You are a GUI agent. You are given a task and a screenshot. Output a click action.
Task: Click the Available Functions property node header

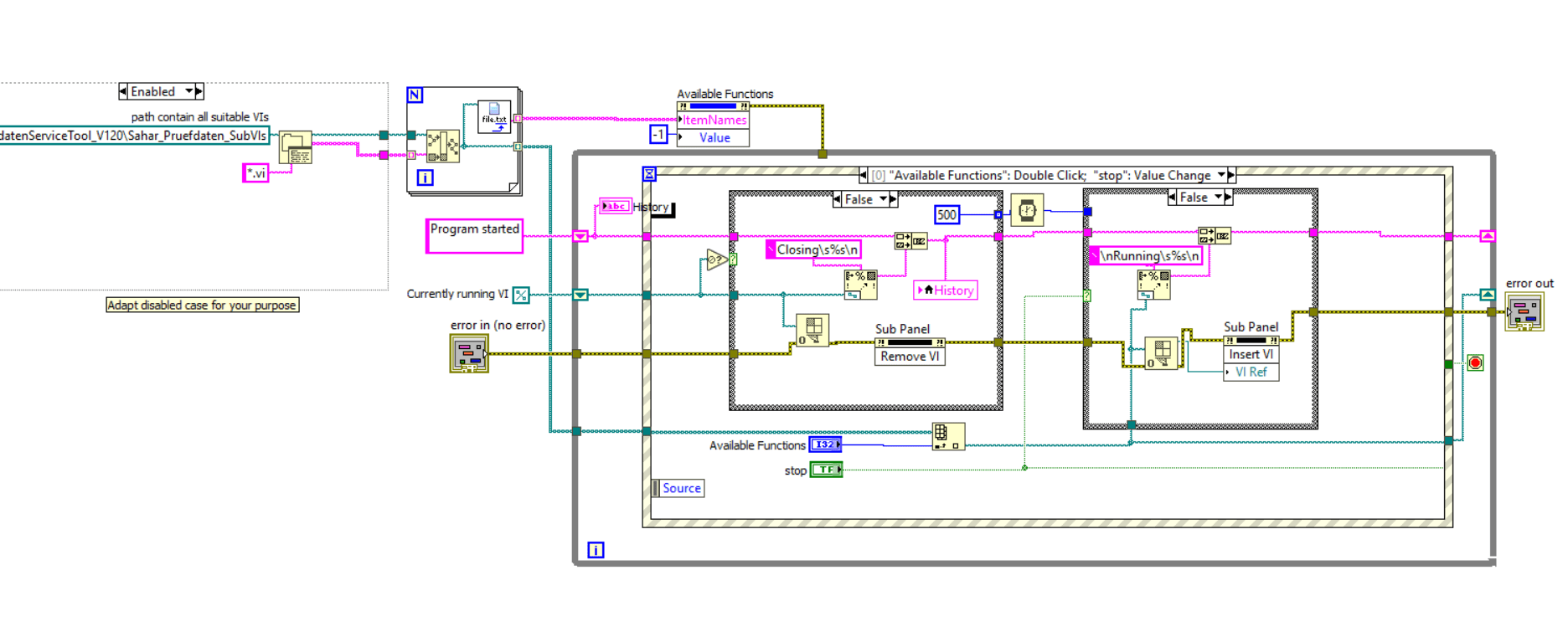713,106
